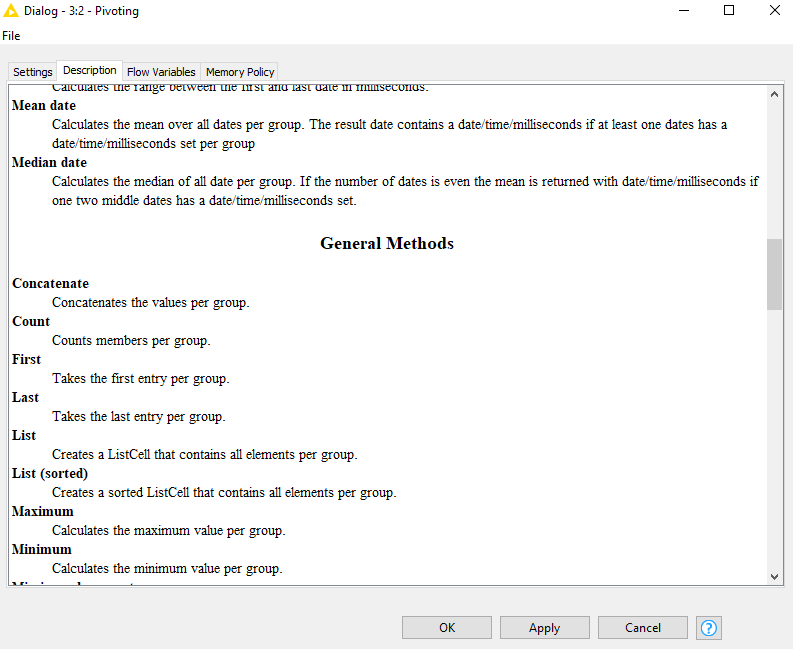Switch to the Settings tab
This screenshot has width=793, height=649.
pyautogui.click(x=33, y=72)
